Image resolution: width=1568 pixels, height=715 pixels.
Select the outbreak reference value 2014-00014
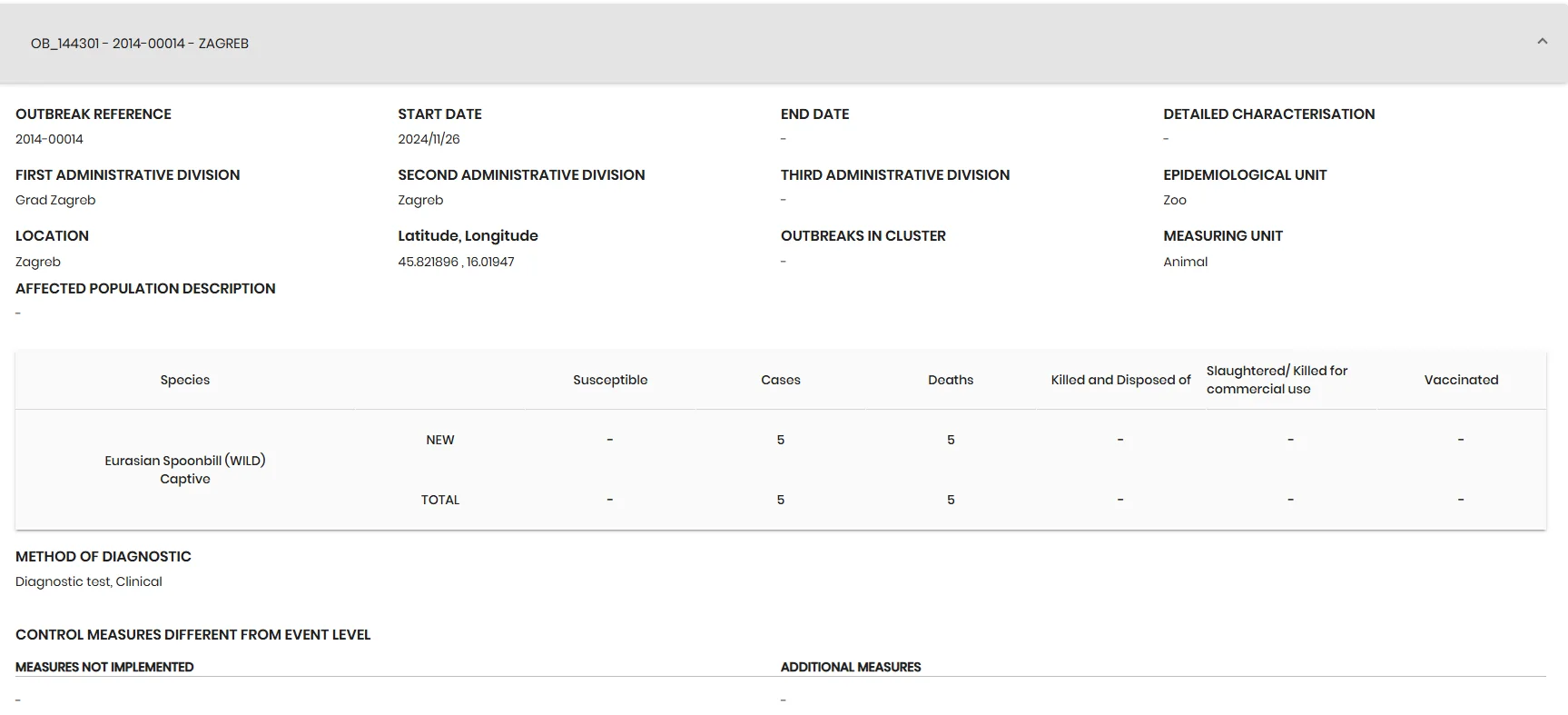coord(49,139)
